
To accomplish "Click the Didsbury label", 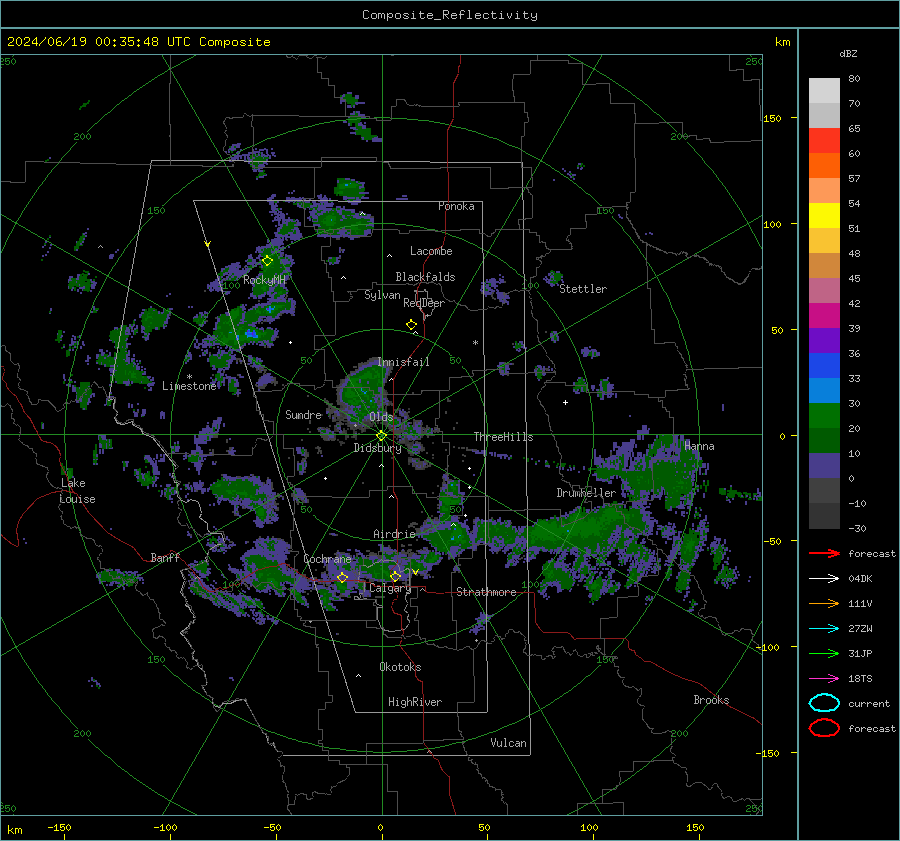I will click(x=377, y=448).
